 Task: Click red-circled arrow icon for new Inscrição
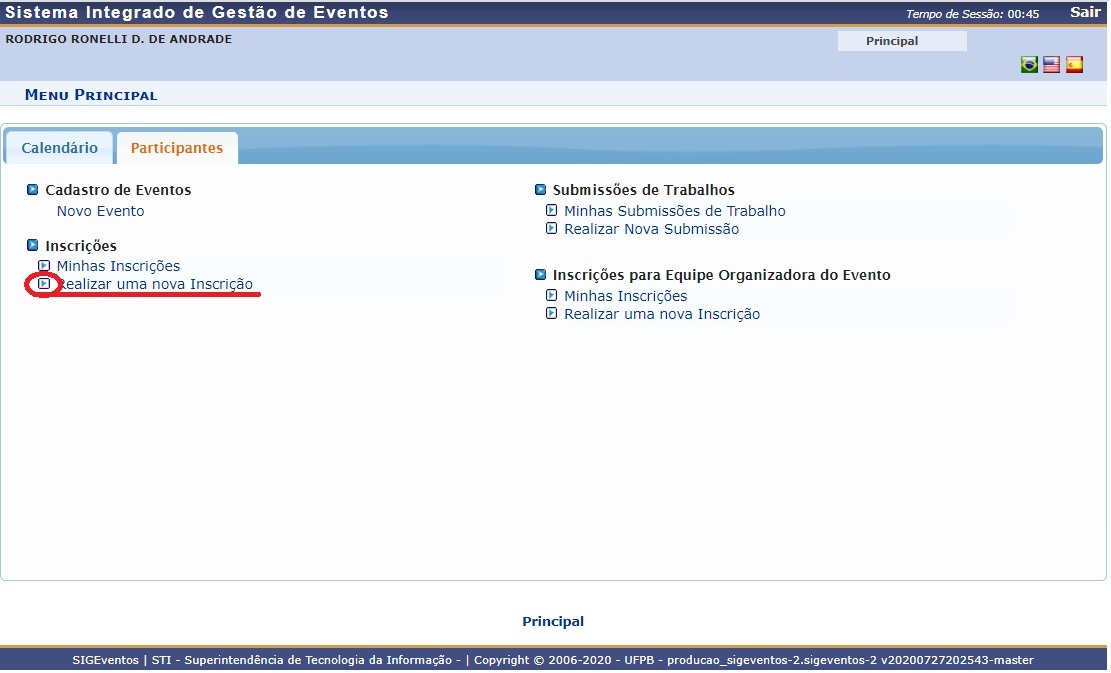point(44,284)
